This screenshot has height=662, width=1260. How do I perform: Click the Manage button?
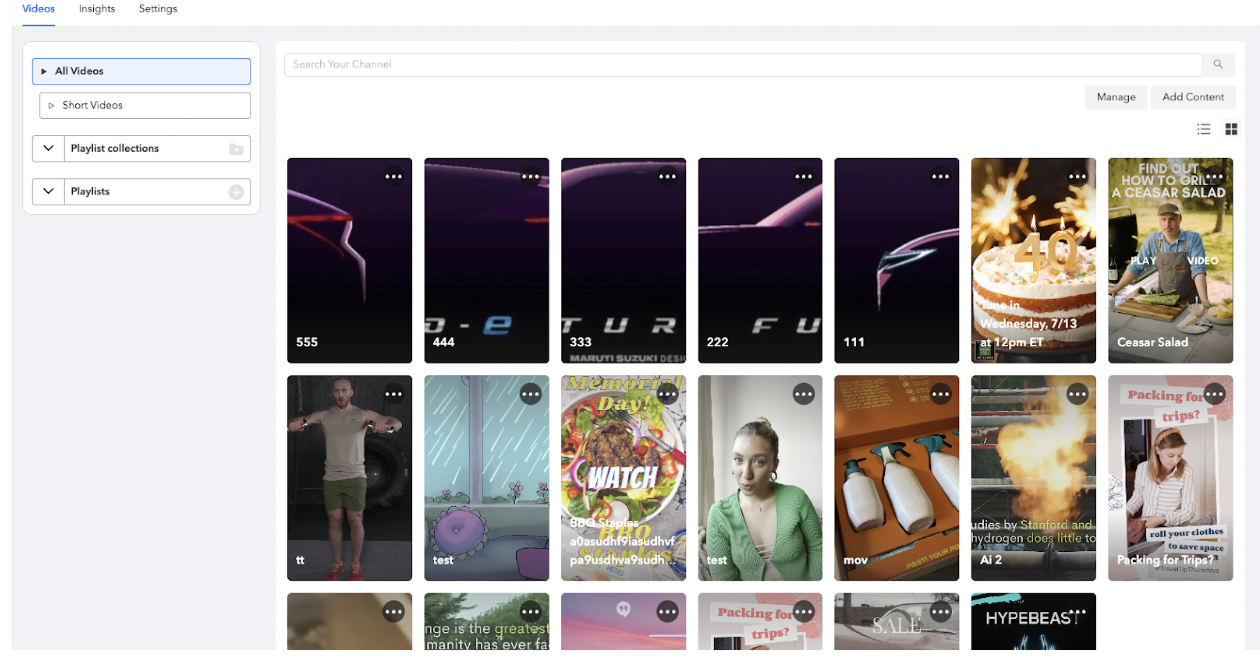point(1116,97)
